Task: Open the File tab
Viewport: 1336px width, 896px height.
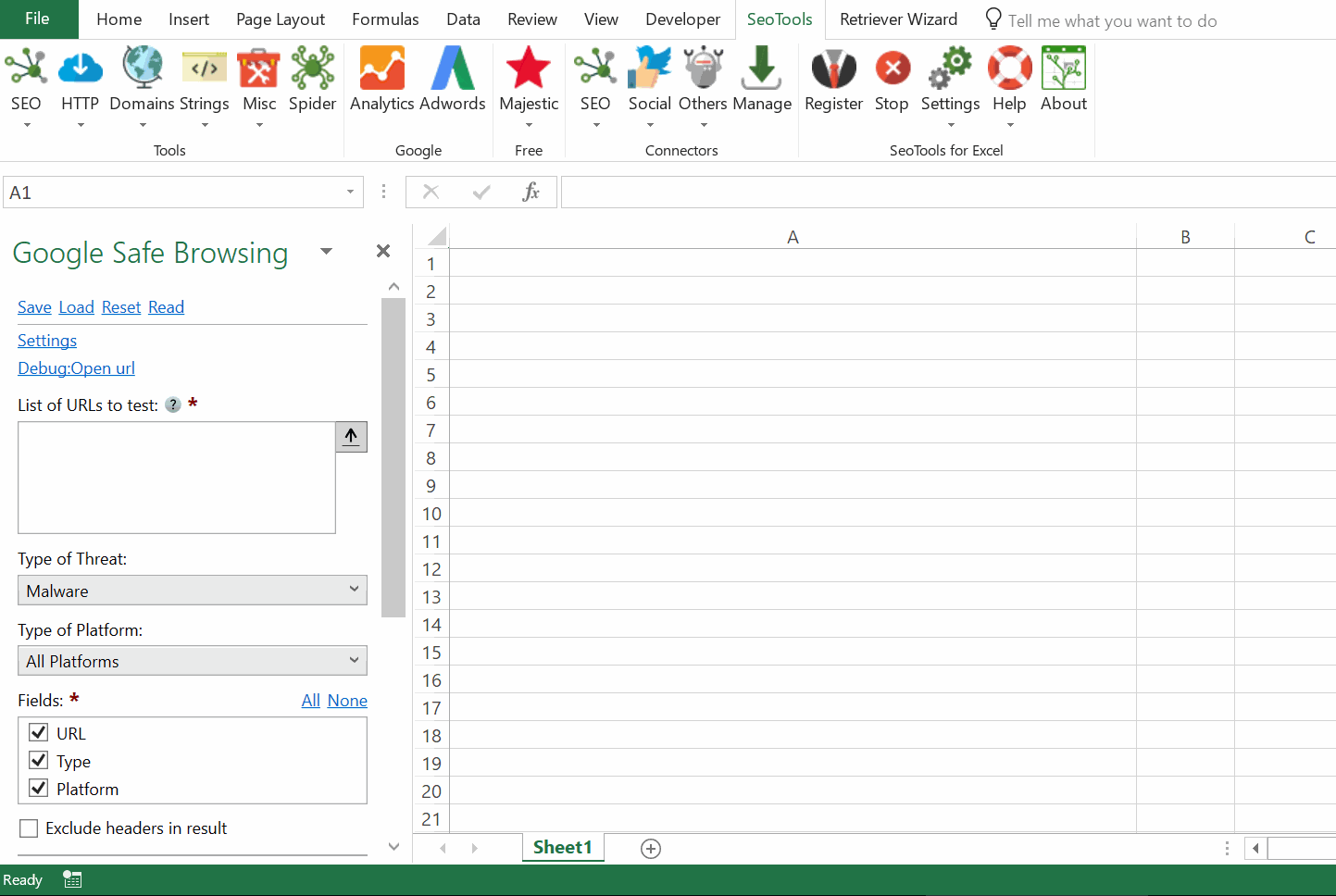Action: click(x=38, y=19)
